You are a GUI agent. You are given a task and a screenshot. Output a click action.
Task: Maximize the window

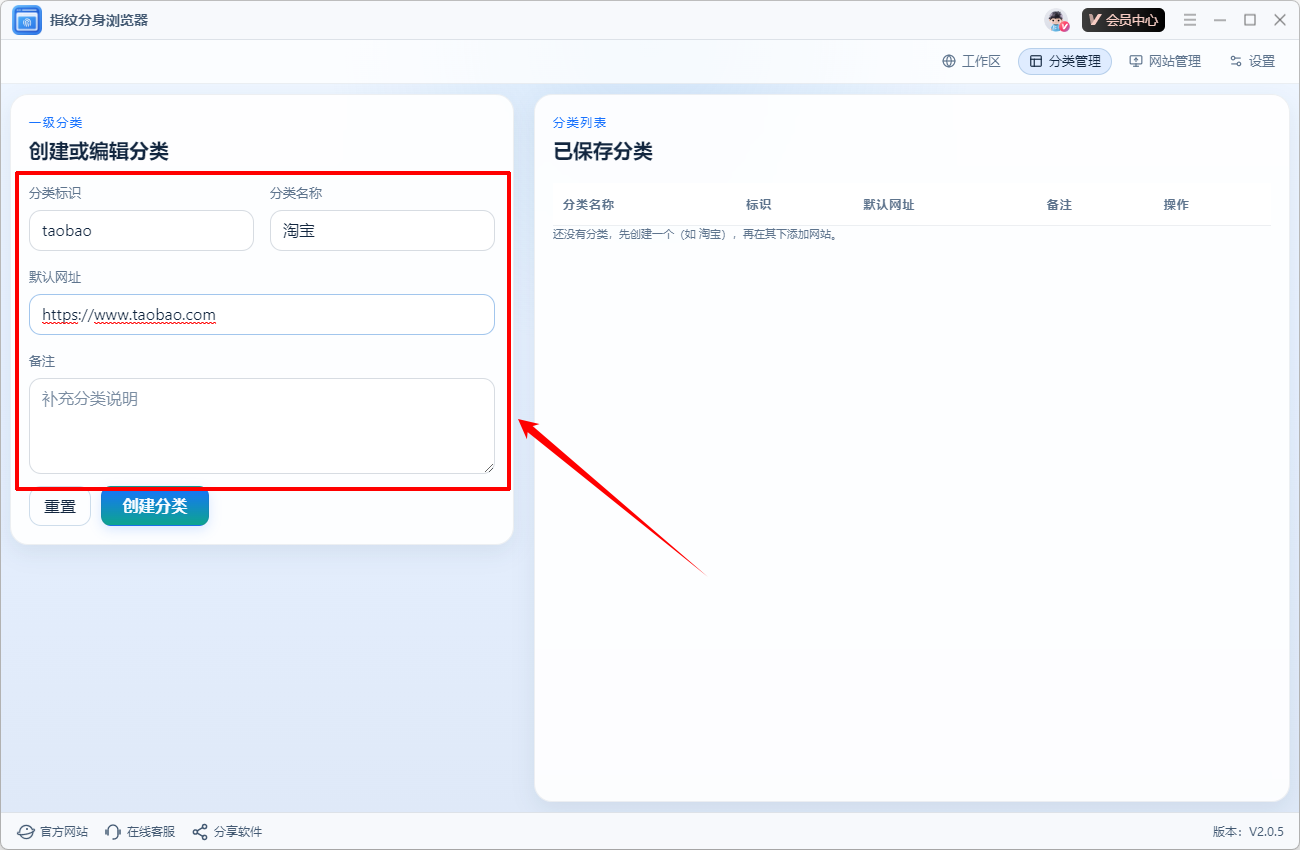[1250, 20]
